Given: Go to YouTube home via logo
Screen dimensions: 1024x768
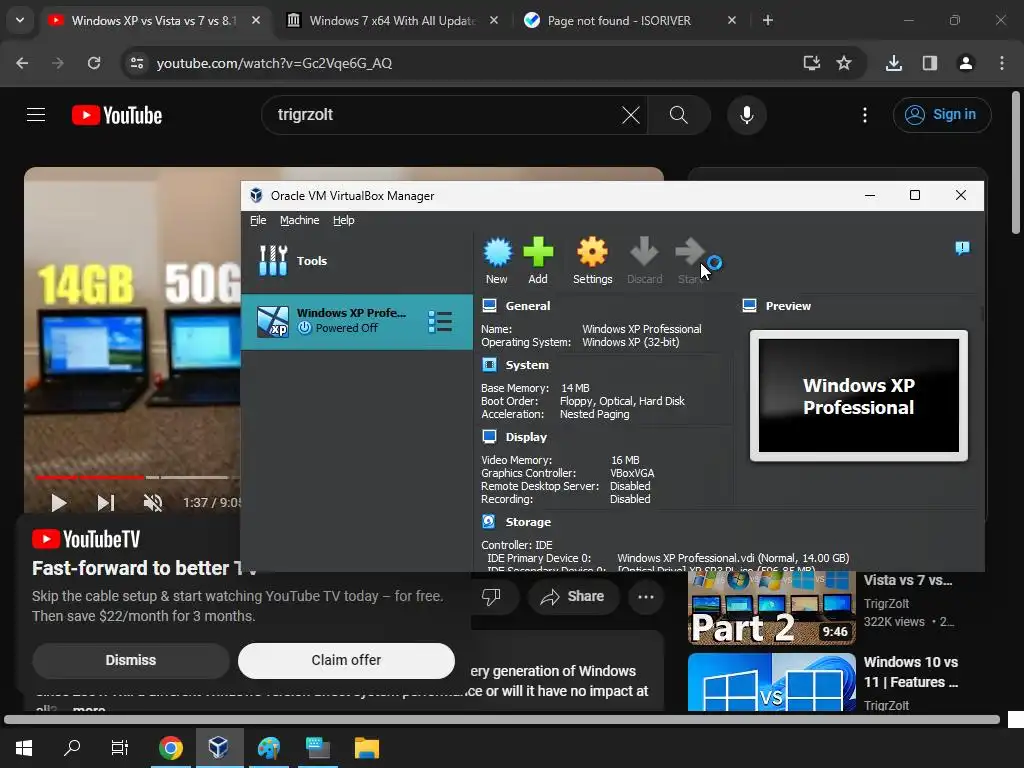Looking at the screenshot, I should click(117, 115).
